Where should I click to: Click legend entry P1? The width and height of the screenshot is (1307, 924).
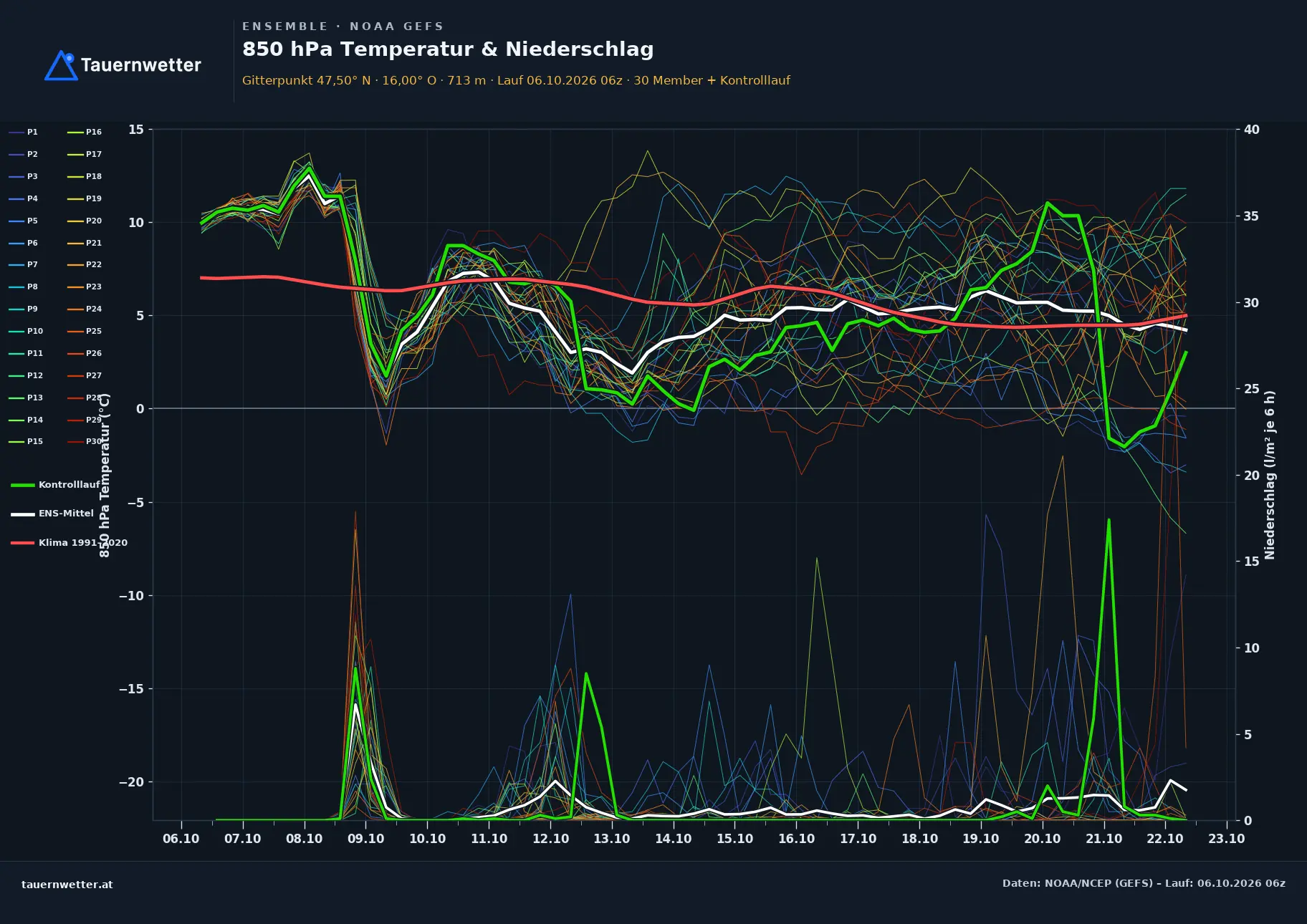pyautogui.click(x=23, y=132)
